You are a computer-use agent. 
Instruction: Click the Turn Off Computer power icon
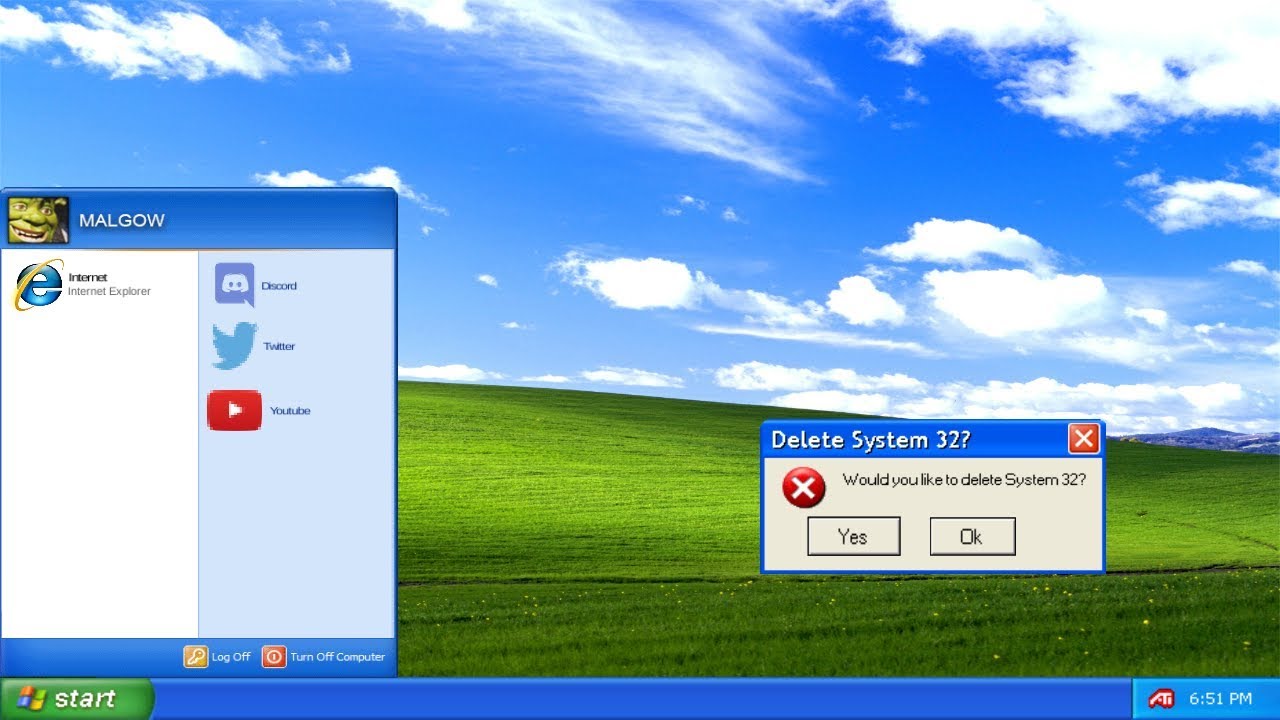274,657
